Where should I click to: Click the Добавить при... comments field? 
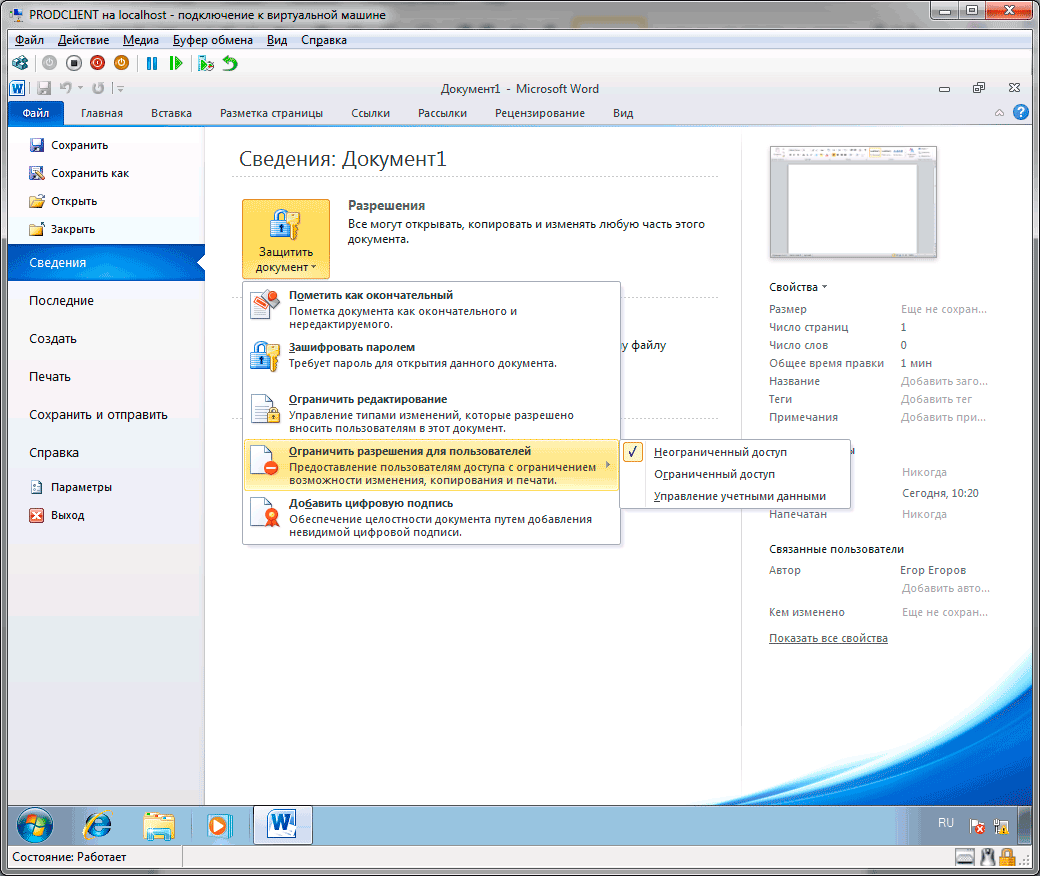point(943,417)
